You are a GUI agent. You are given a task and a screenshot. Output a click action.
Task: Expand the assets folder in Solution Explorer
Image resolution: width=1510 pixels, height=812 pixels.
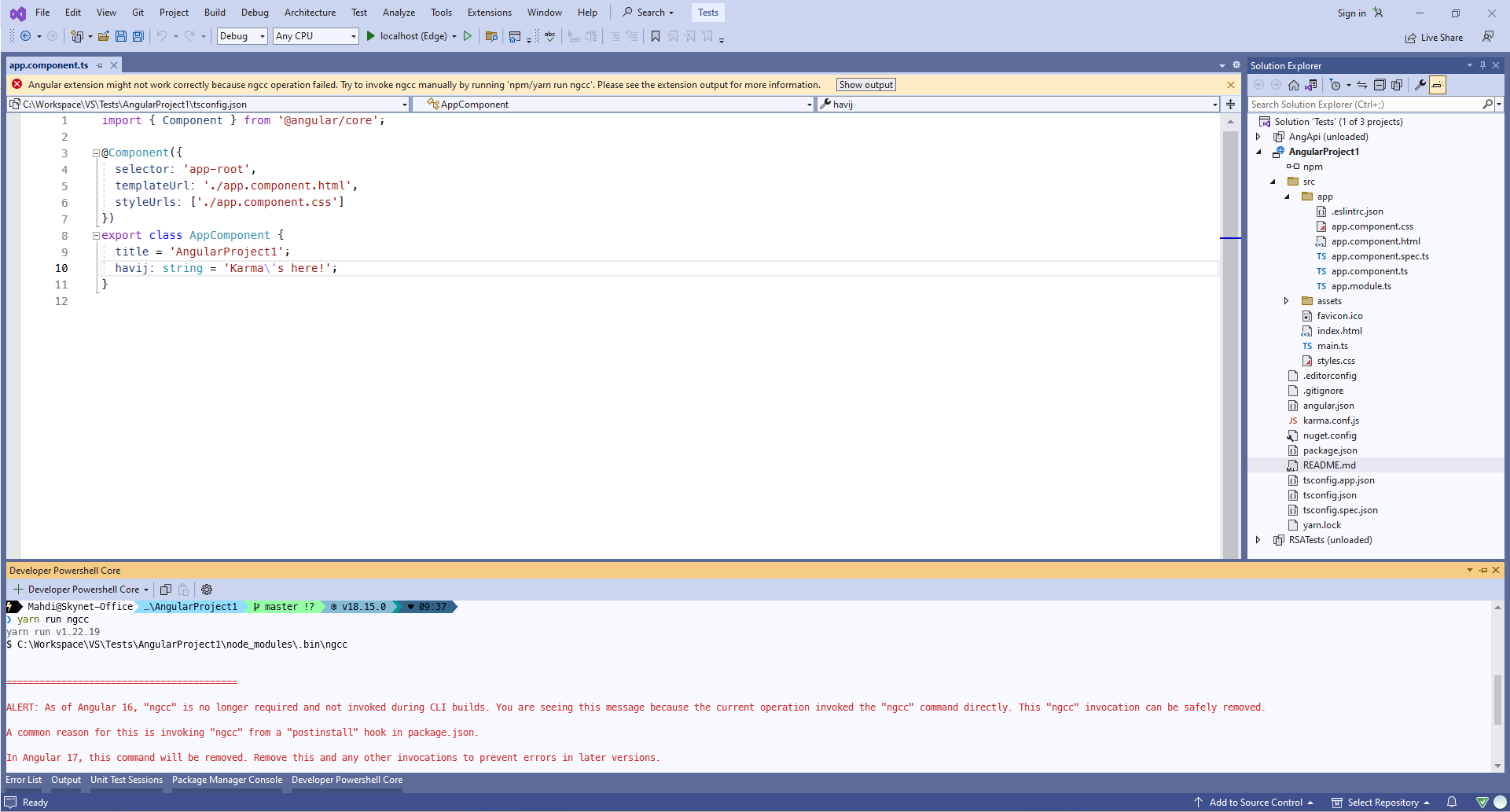click(x=1286, y=300)
